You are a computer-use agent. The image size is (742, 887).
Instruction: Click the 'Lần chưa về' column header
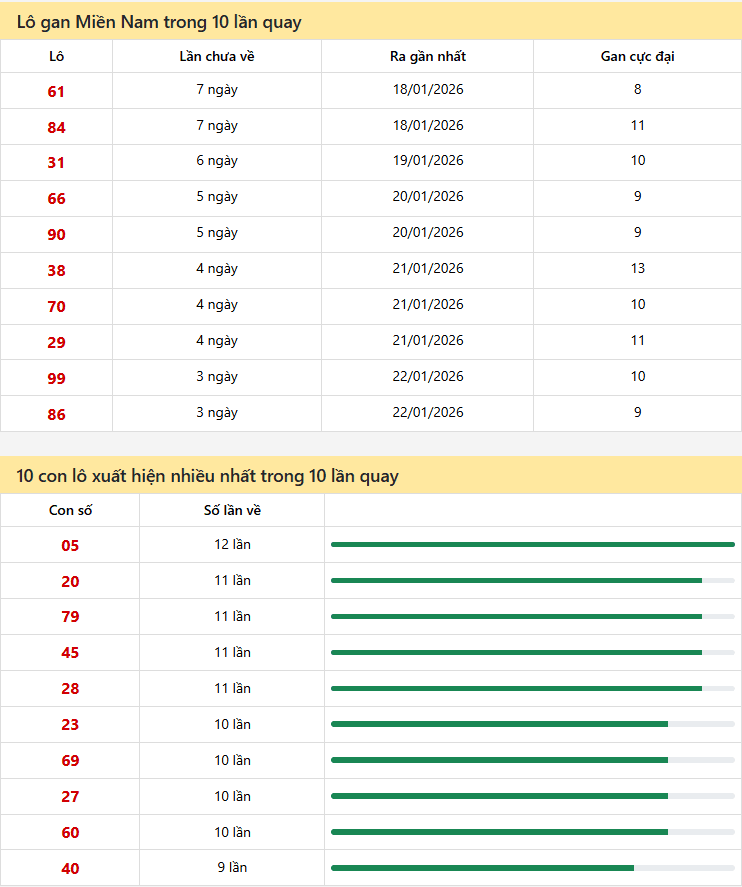[x=217, y=56]
